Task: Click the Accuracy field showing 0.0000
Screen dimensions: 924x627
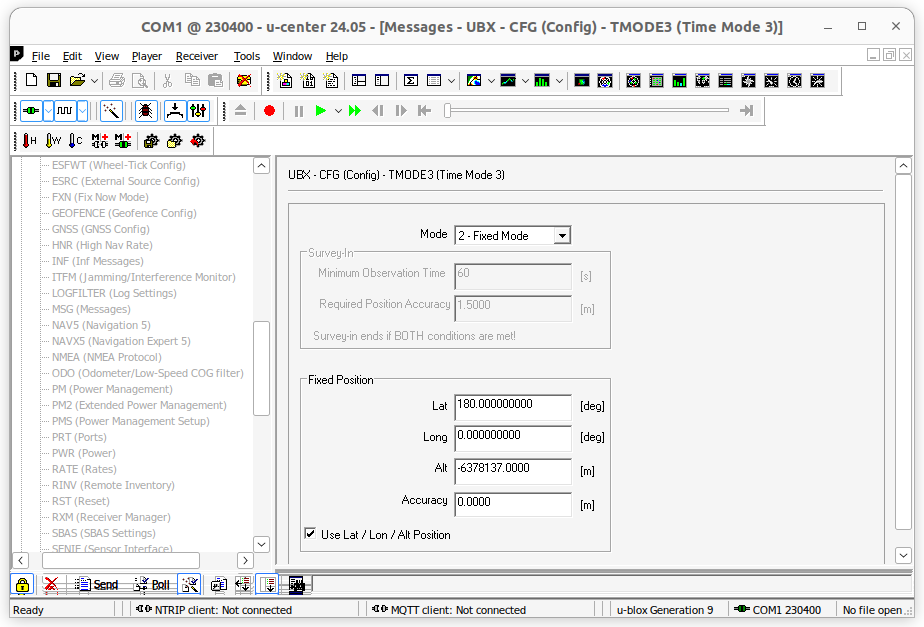Action: (x=513, y=504)
